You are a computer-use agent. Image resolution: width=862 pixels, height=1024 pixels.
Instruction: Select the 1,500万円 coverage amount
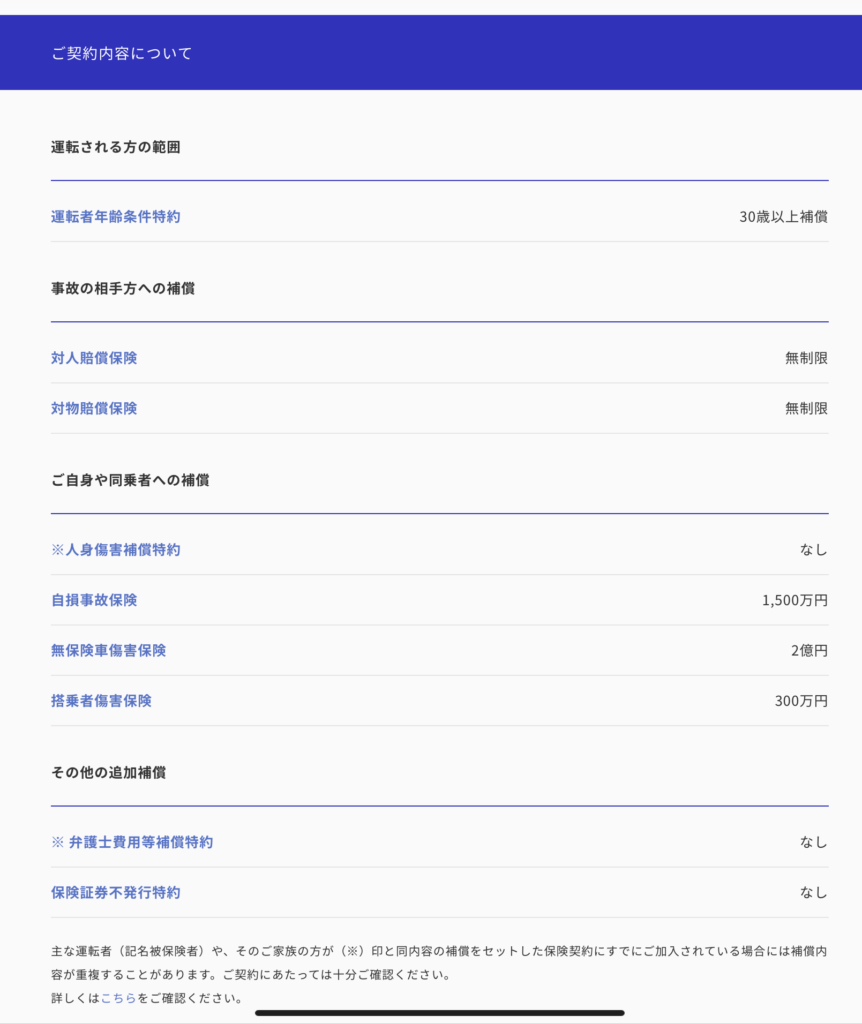click(x=794, y=600)
